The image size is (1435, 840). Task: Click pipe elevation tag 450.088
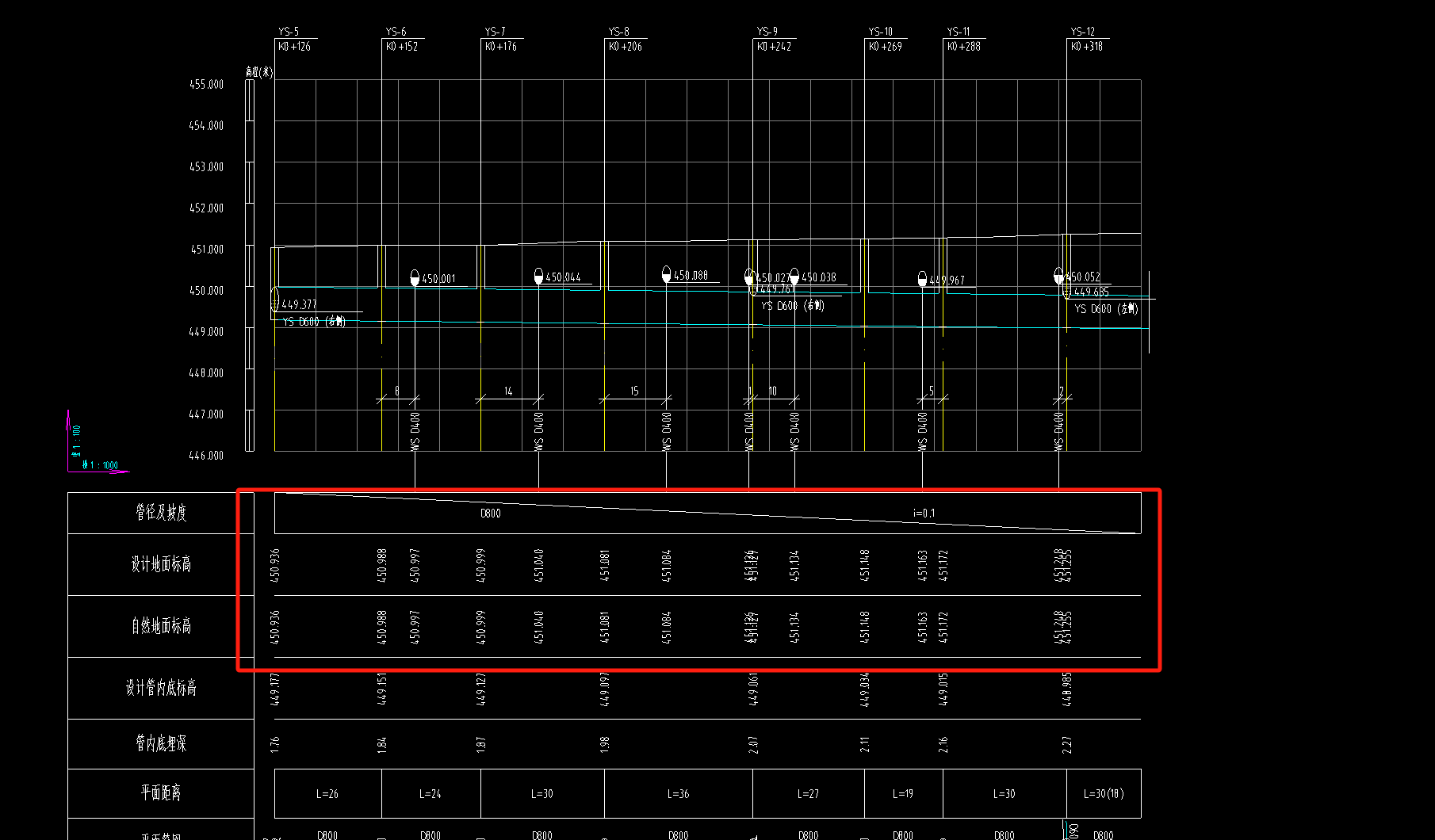pos(691,276)
